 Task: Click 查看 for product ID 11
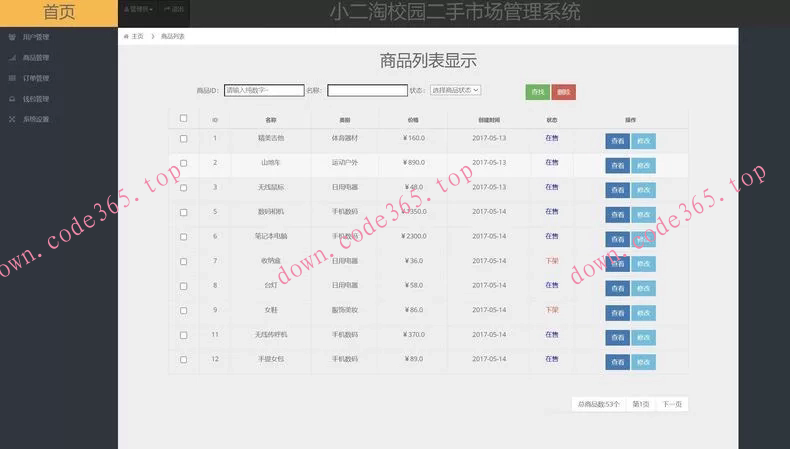click(618, 338)
